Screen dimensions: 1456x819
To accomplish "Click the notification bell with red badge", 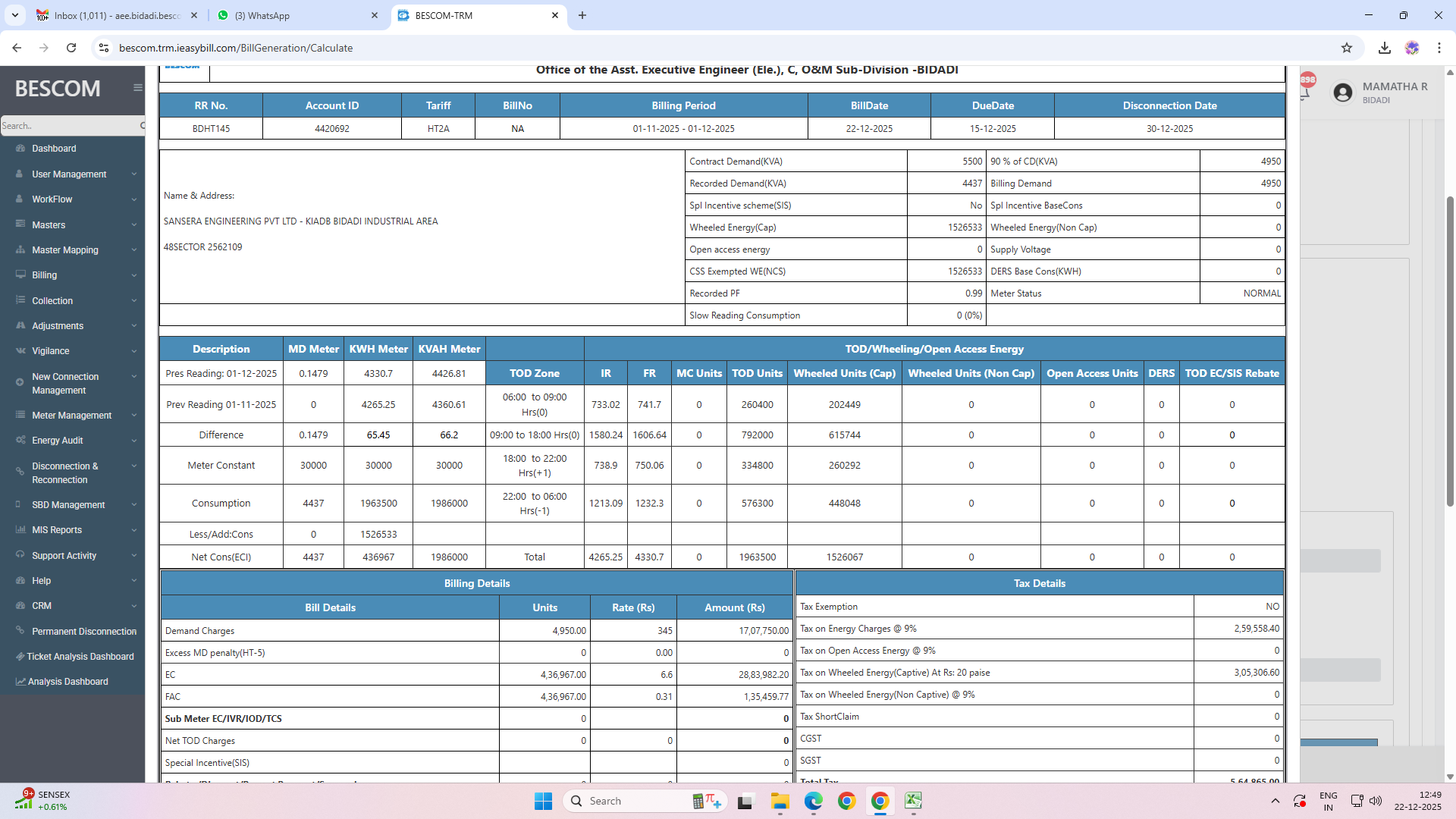I will click(x=1306, y=91).
